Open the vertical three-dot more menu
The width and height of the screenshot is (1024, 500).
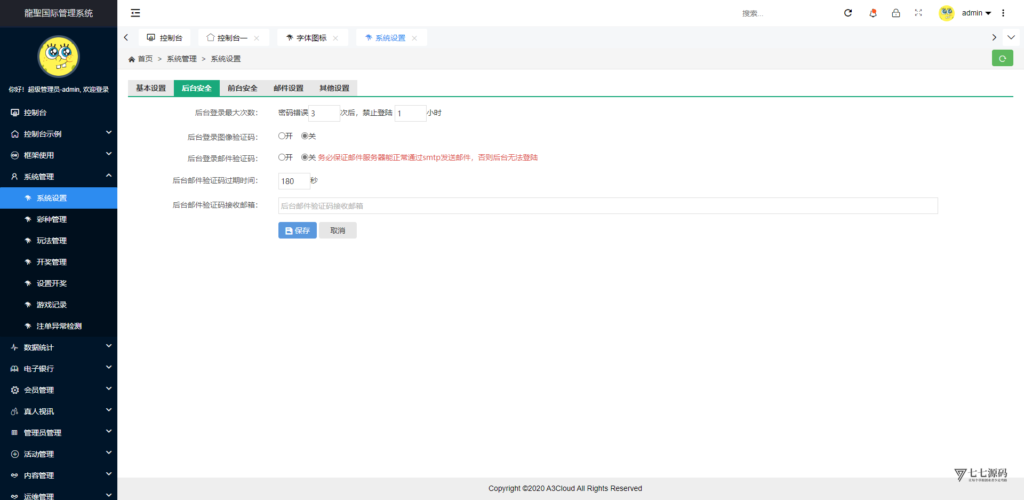click(1003, 13)
